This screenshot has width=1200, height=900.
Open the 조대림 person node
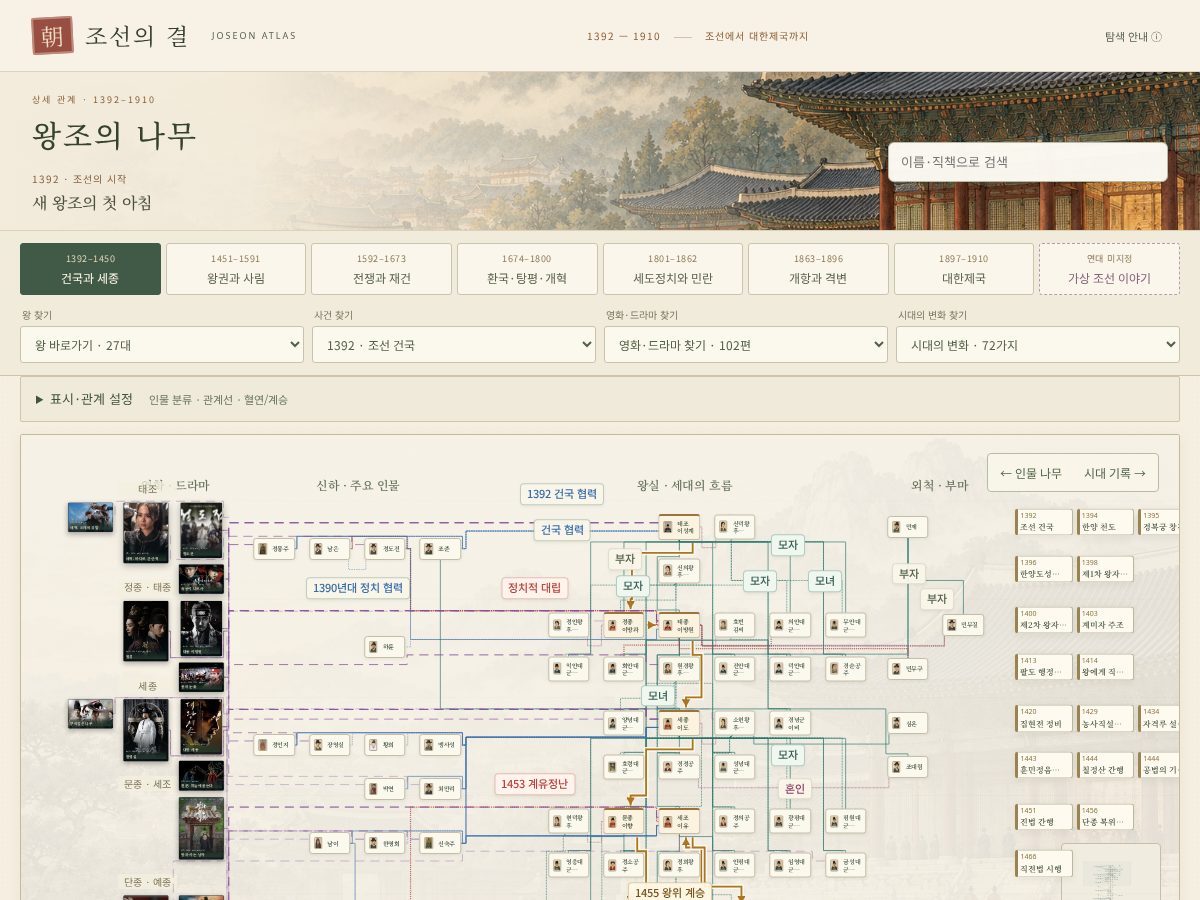[x=908, y=767]
